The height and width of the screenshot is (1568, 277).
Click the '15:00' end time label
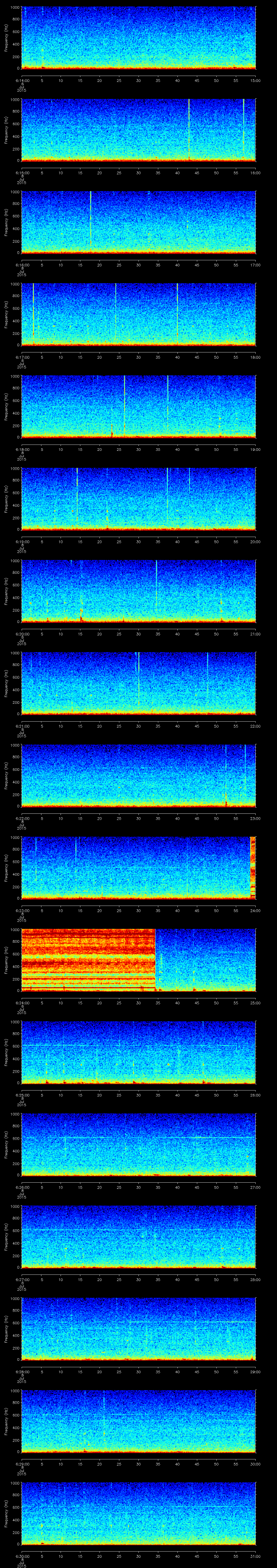click(255, 80)
